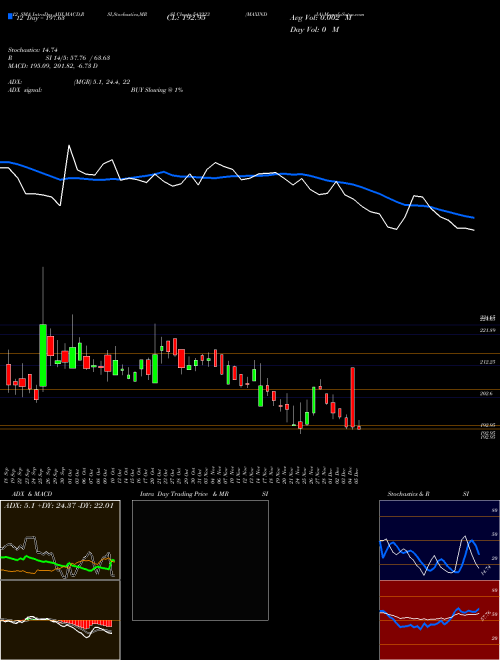The image size is (500, 660).
Task: Click the MACD histogram panel with red bars
Action: (60, 620)
